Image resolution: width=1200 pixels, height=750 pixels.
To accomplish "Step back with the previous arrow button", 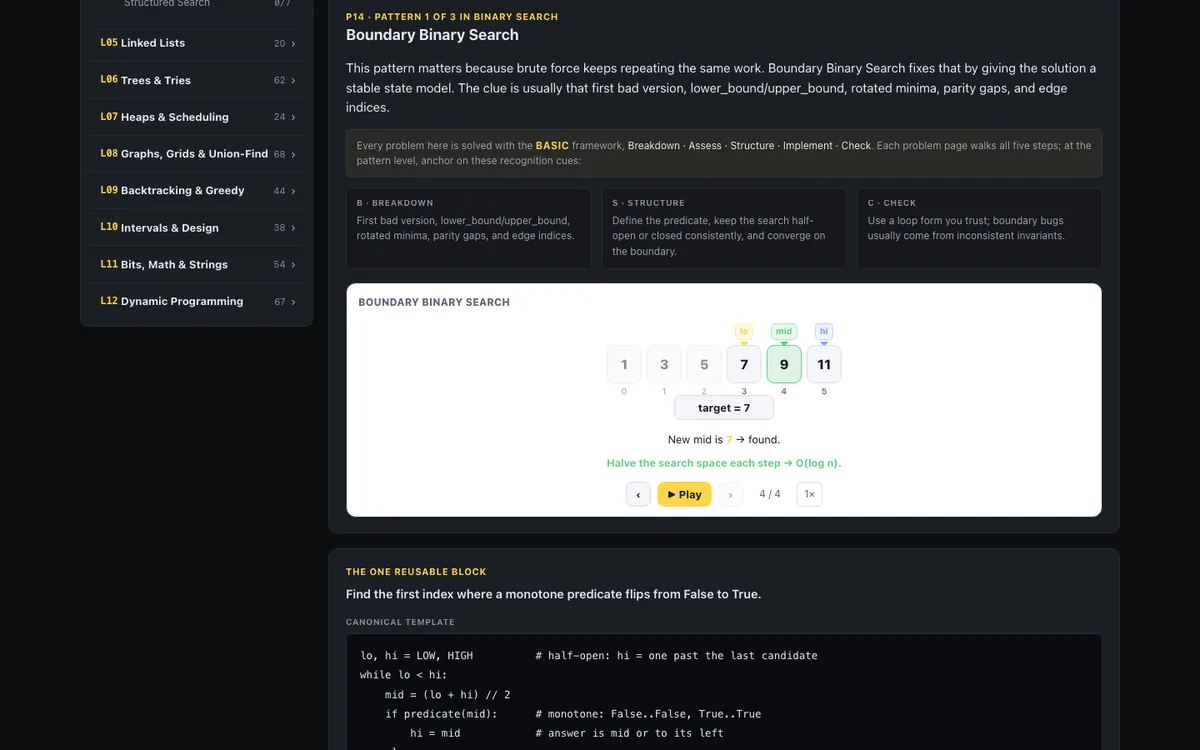I will [x=638, y=494].
